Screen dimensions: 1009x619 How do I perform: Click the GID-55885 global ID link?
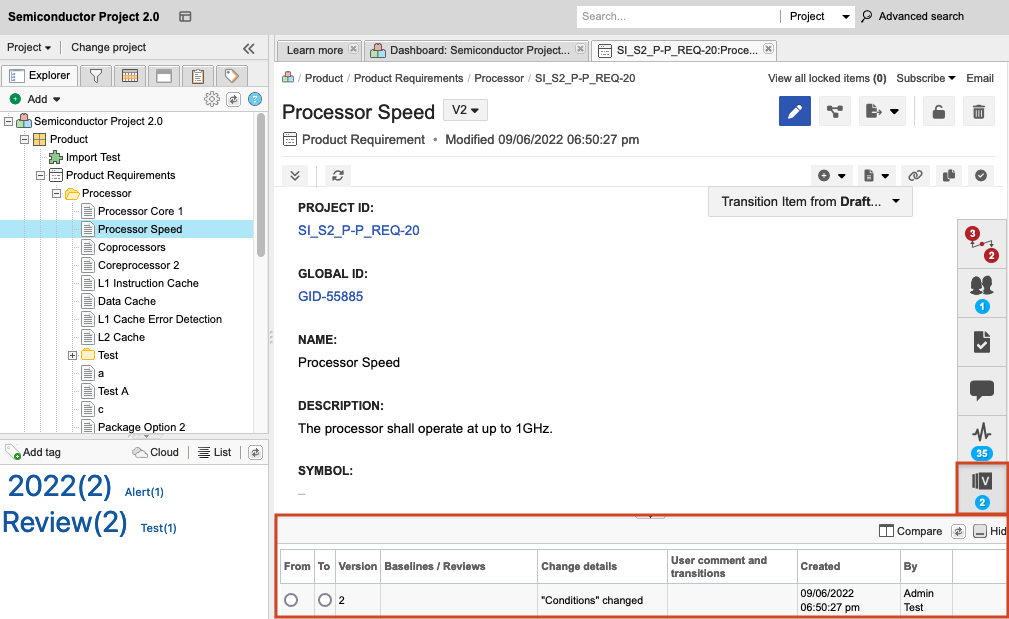tap(330, 296)
